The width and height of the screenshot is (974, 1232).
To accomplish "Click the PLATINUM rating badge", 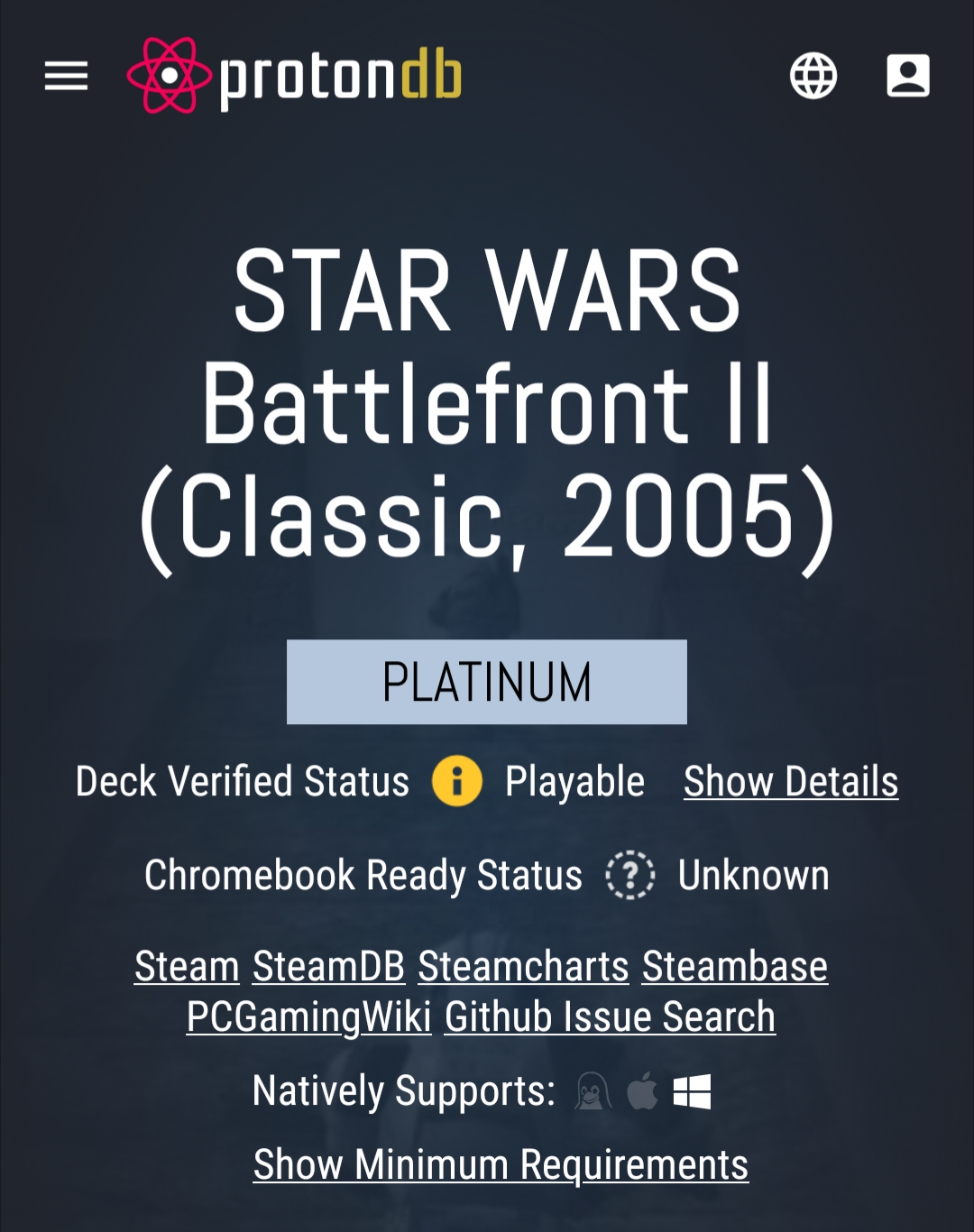I will coord(487,682).
